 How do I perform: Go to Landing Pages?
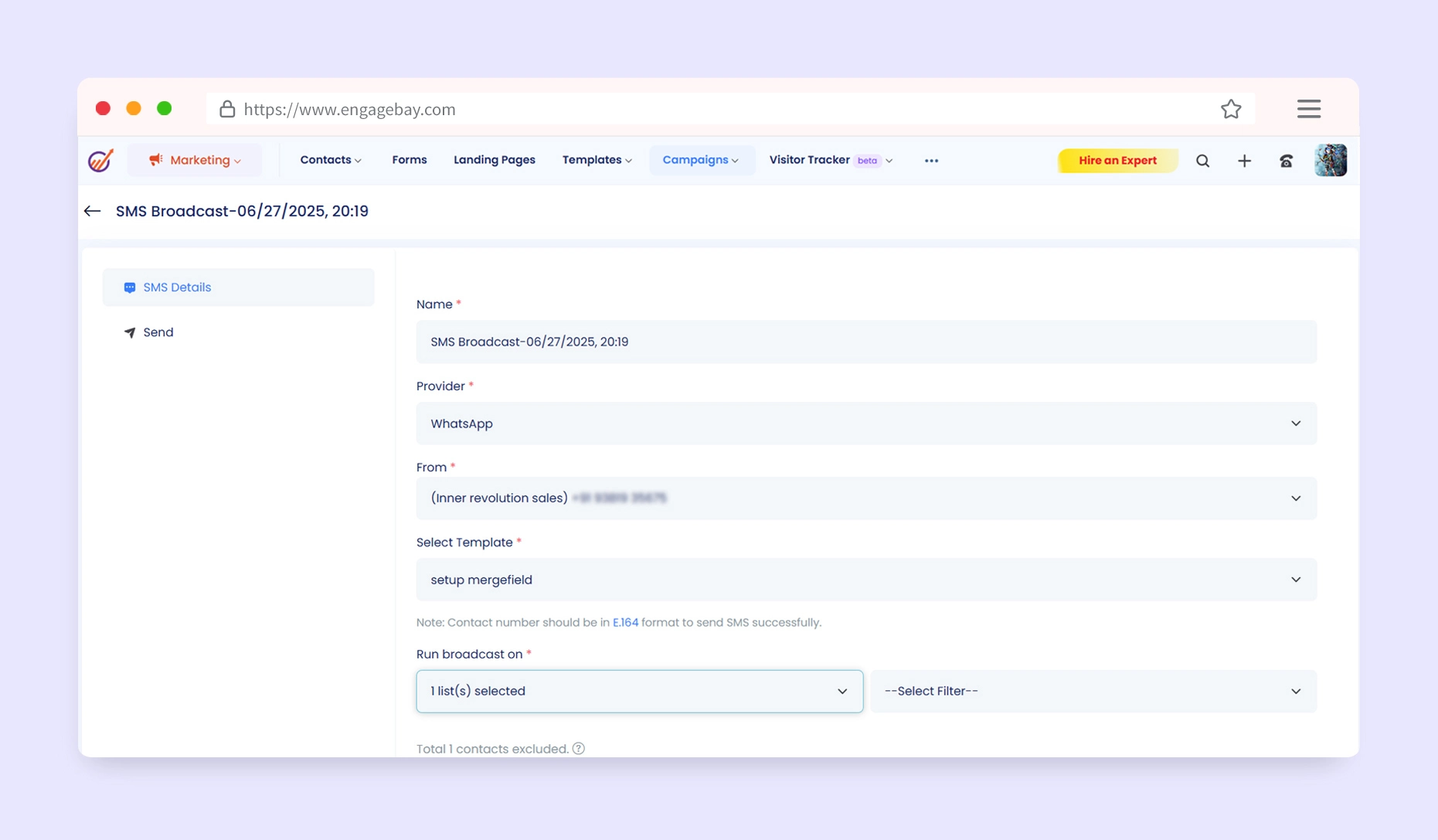(494, 160)
